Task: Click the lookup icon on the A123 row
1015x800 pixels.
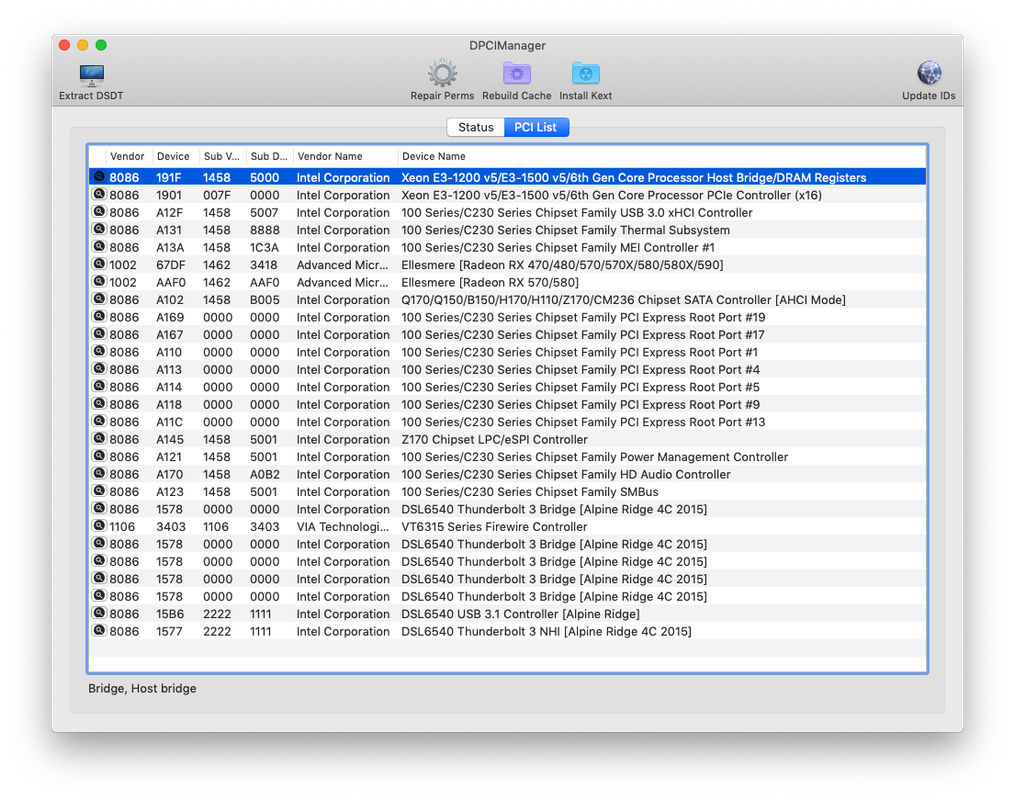Action: pyautogui.click(x=99, y=491)
